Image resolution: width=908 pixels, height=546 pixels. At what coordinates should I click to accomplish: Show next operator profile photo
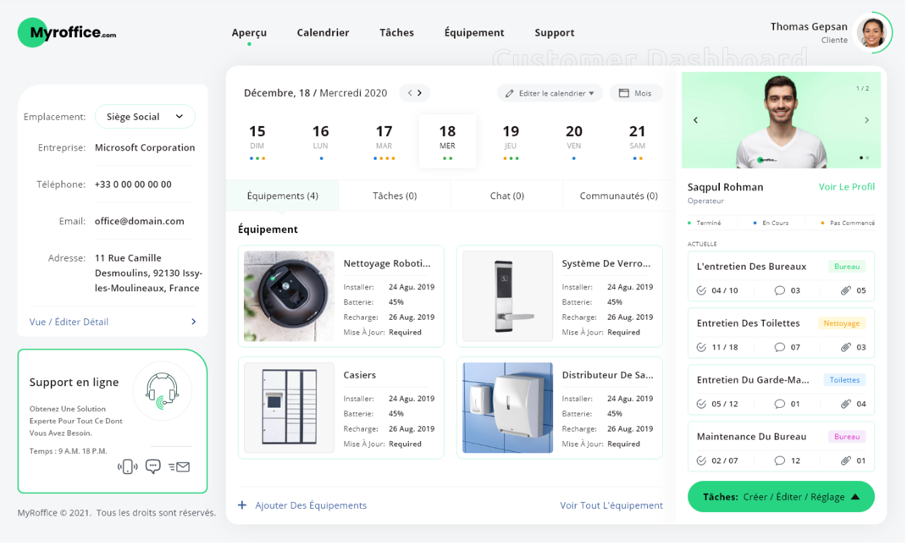tap(867, 120)
